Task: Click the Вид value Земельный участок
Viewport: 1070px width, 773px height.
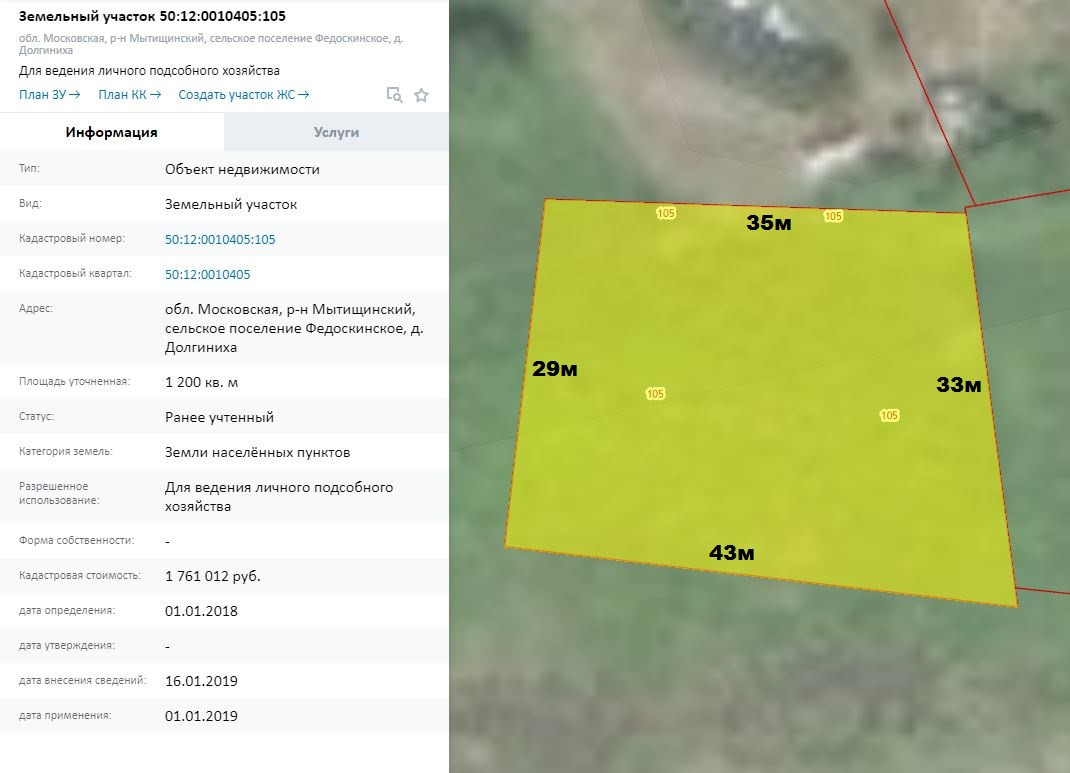Action: pos(231,204)
